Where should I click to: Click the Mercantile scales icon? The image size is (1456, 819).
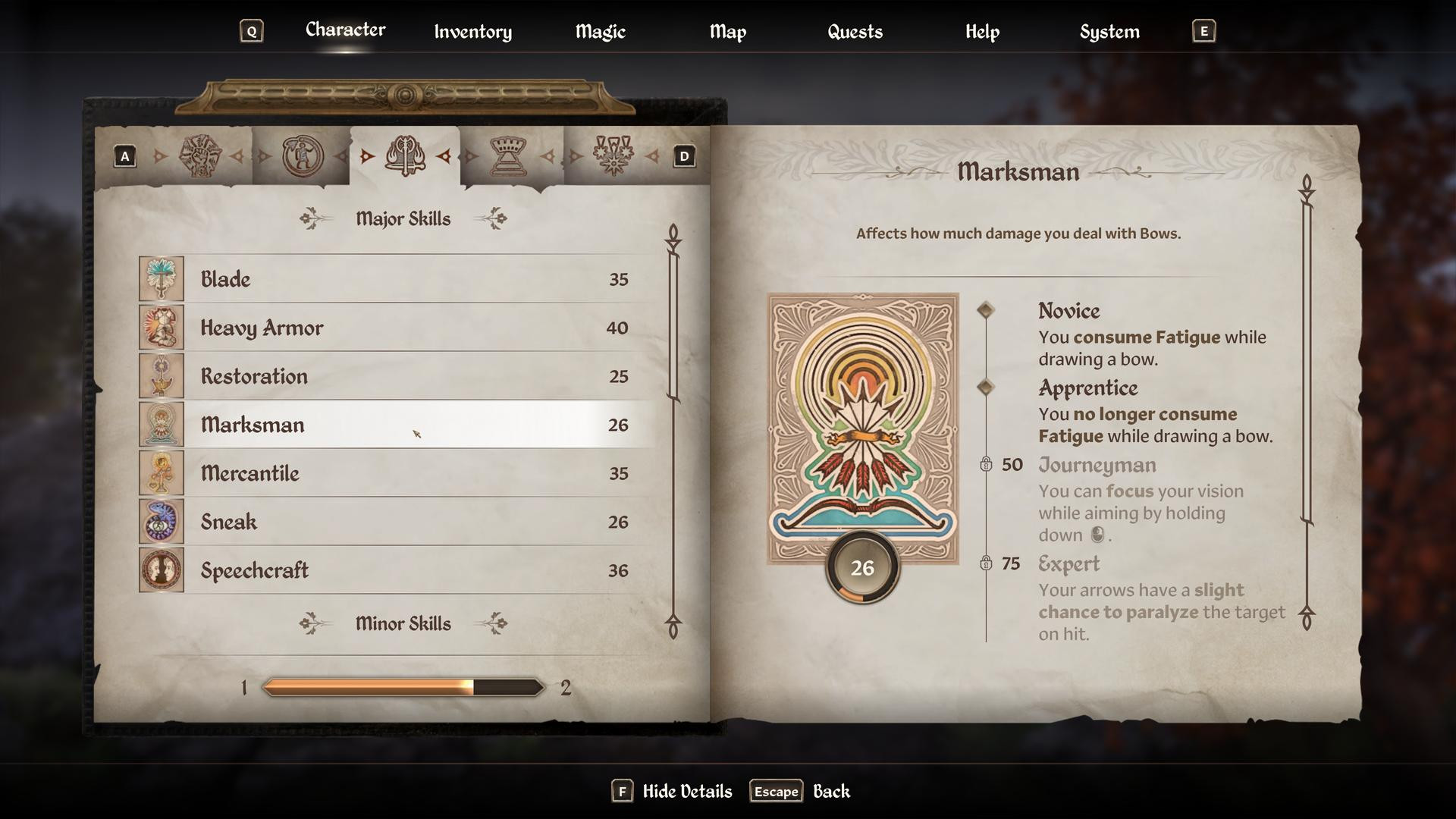click(x=162, y=473)
